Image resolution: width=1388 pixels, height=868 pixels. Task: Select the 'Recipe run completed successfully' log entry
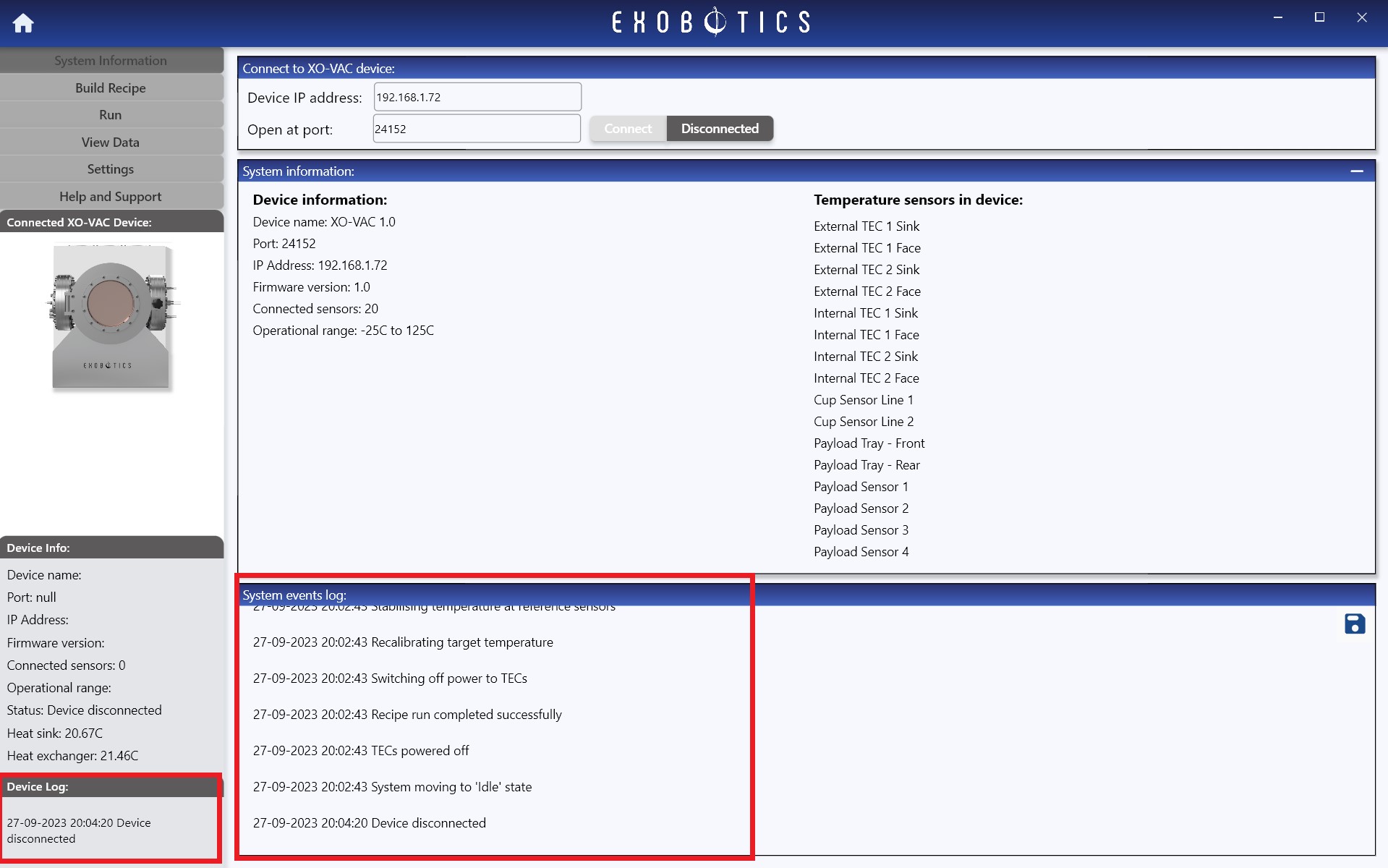[x=407, y=715]
